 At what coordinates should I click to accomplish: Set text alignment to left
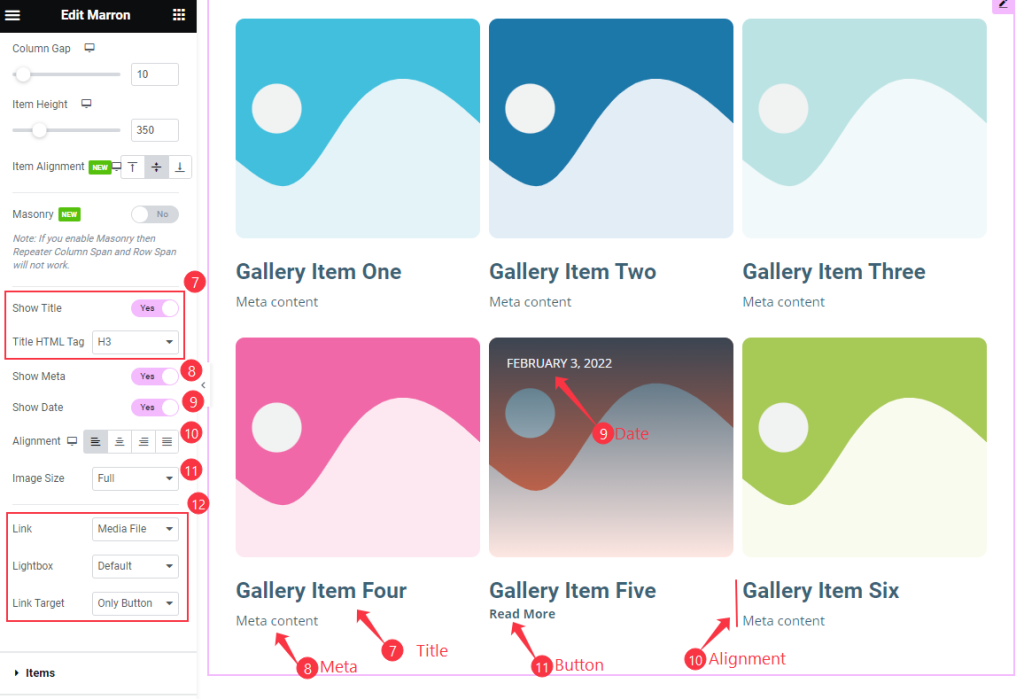[96, 441]
